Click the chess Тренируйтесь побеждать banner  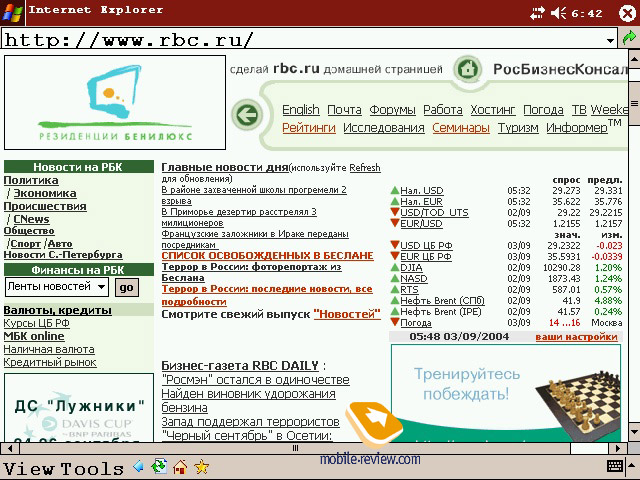coord(506,393)
